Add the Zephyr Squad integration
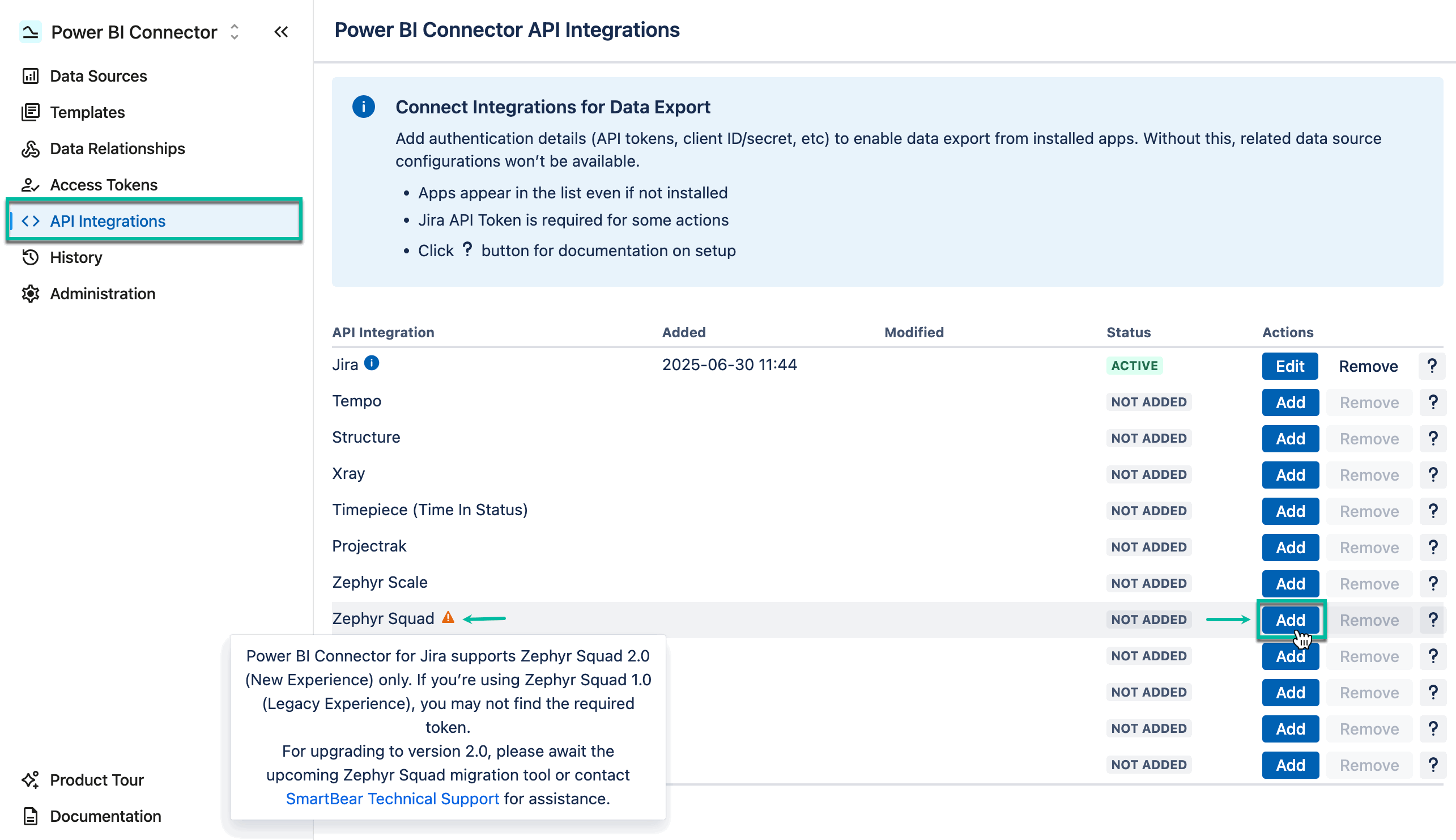Image resolution: width=1456 pixels, height=840 pixels. point(1291,619)
